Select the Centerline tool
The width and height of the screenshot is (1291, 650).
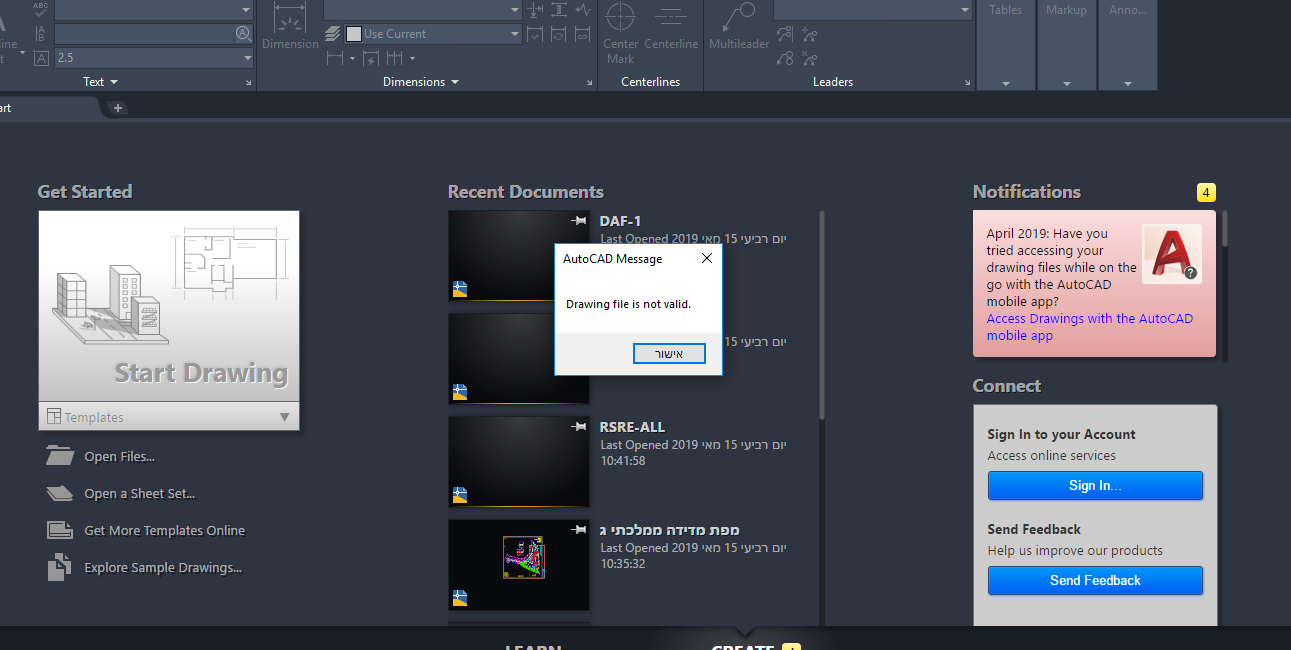click(x=671, y=27)
